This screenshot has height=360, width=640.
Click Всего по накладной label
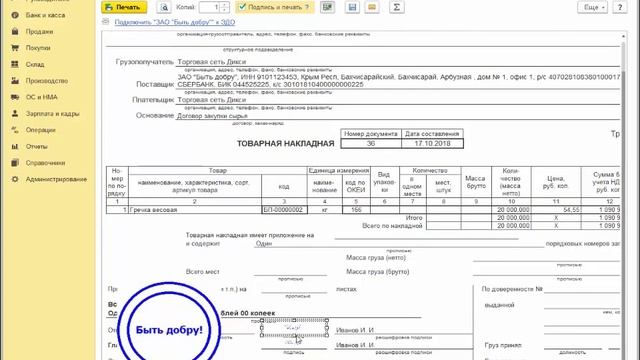392,226
